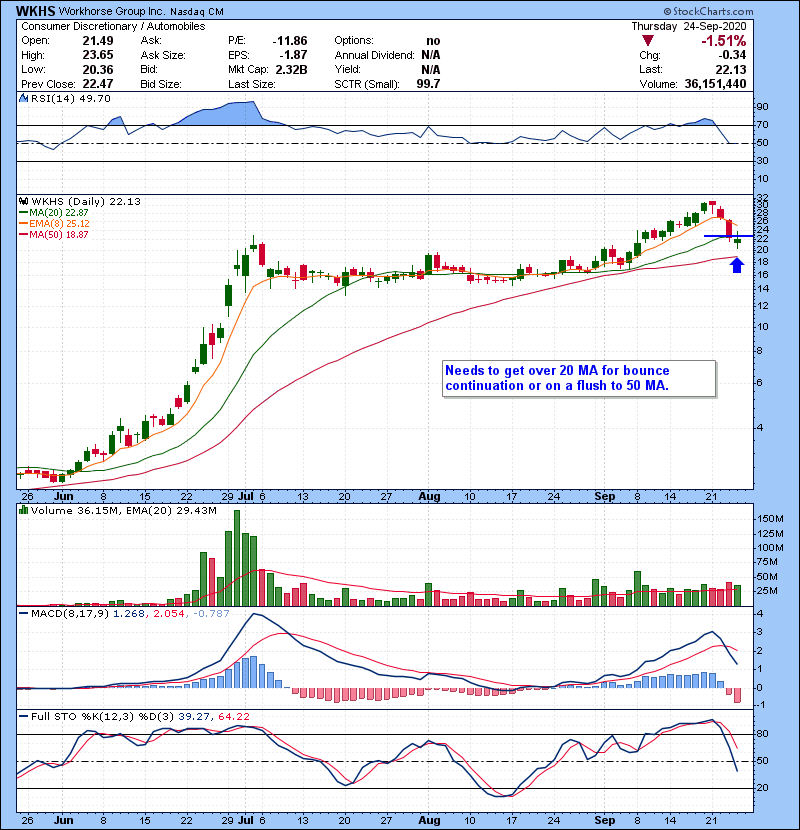Viewport: 800px width, 830px height.
Task: Select the WKHS ticker symbol in header
Action: [x=35, y=11]
